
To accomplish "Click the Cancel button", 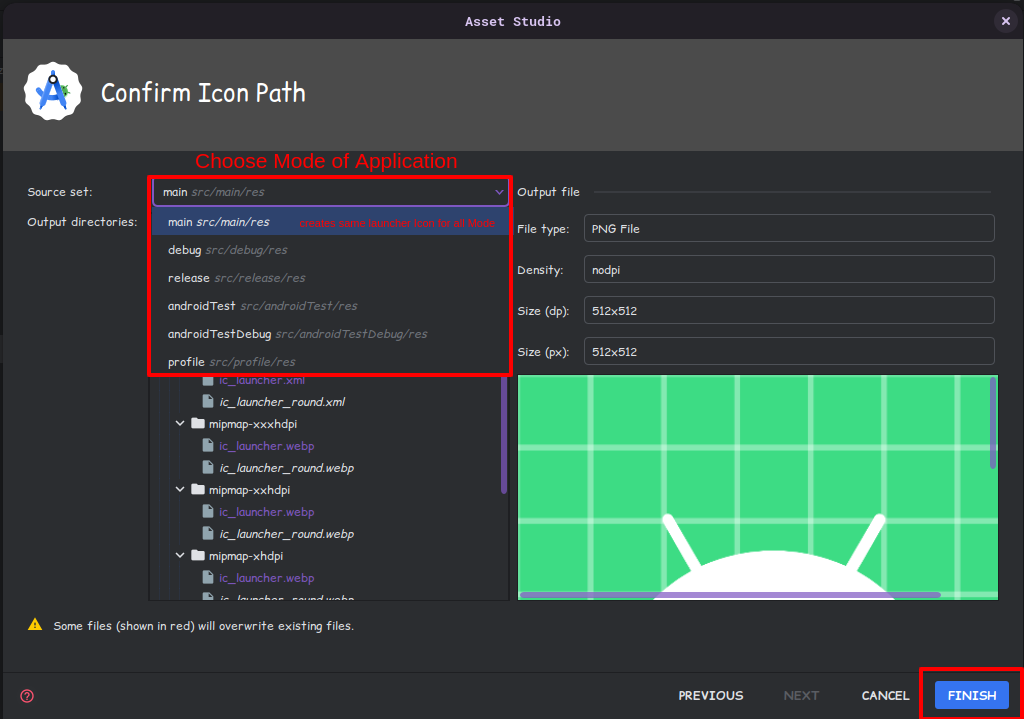I will [885, 696].
